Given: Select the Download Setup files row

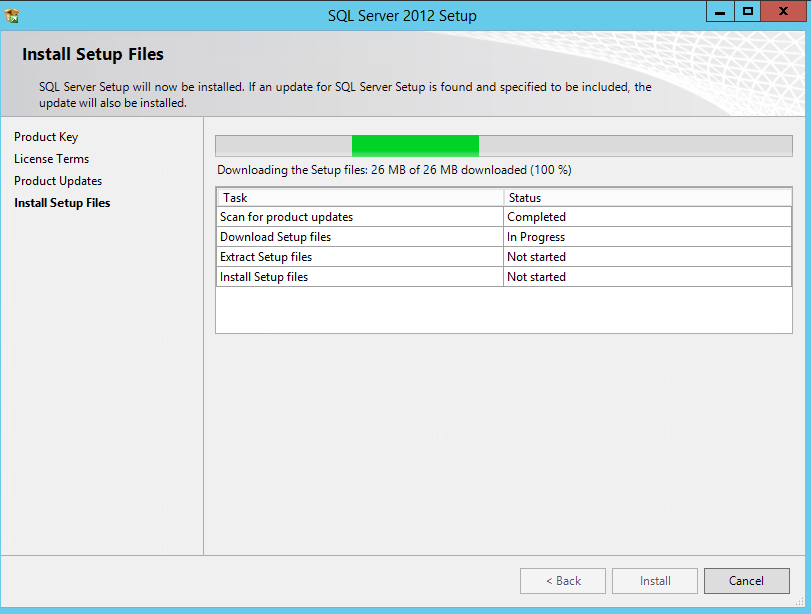Looking at the screenshot, I should tap(504, 237).
